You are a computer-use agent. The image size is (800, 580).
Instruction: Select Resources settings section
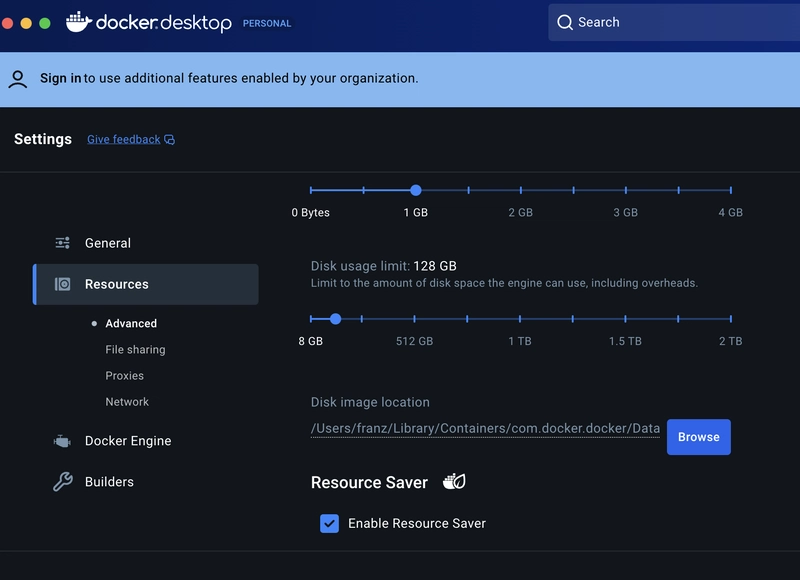coord(146,284)
